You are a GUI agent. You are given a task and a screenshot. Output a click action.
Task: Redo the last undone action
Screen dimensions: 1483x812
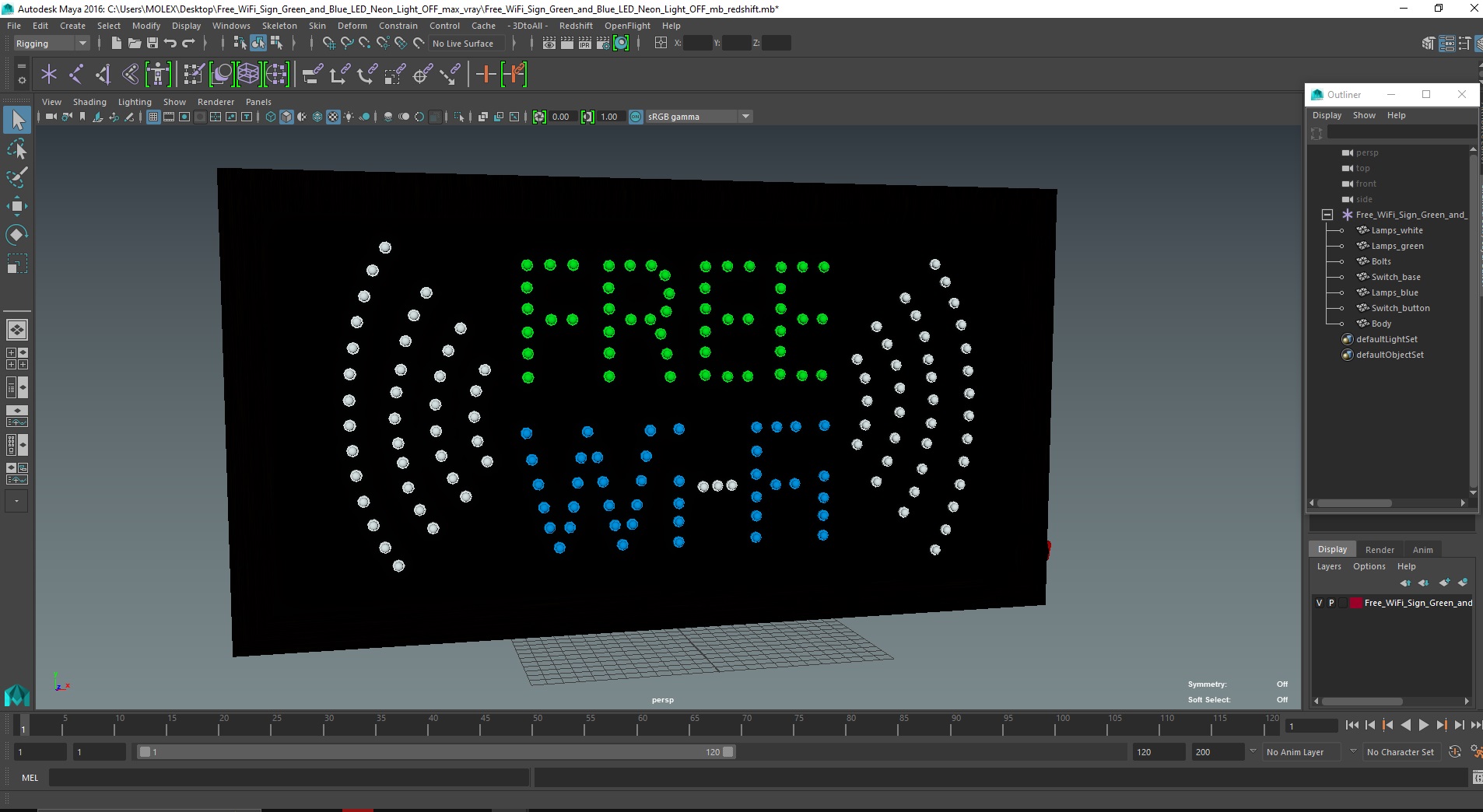[188, 44]
